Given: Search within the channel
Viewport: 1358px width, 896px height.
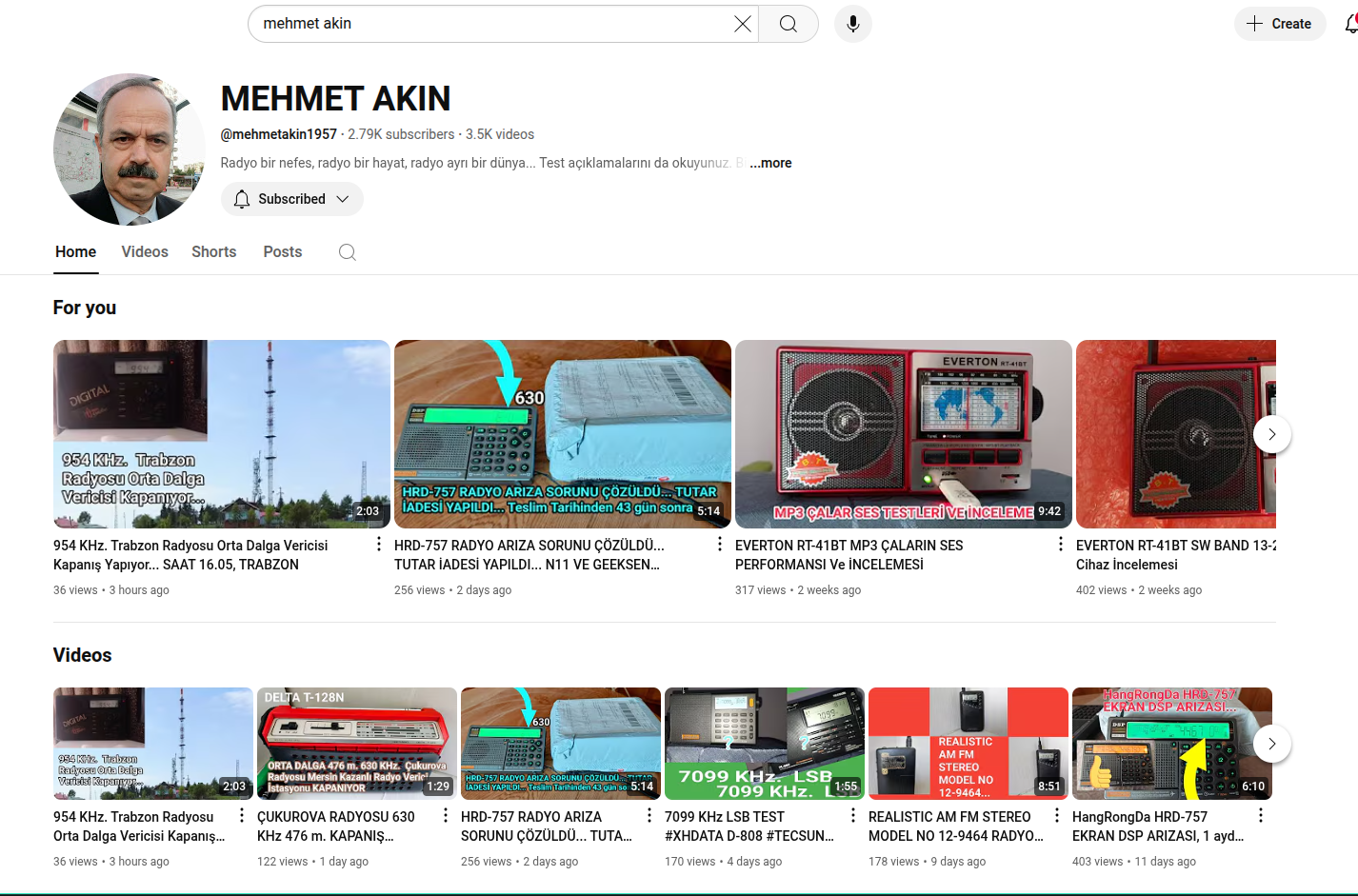Looking at the screenshot, I should 348,252.
